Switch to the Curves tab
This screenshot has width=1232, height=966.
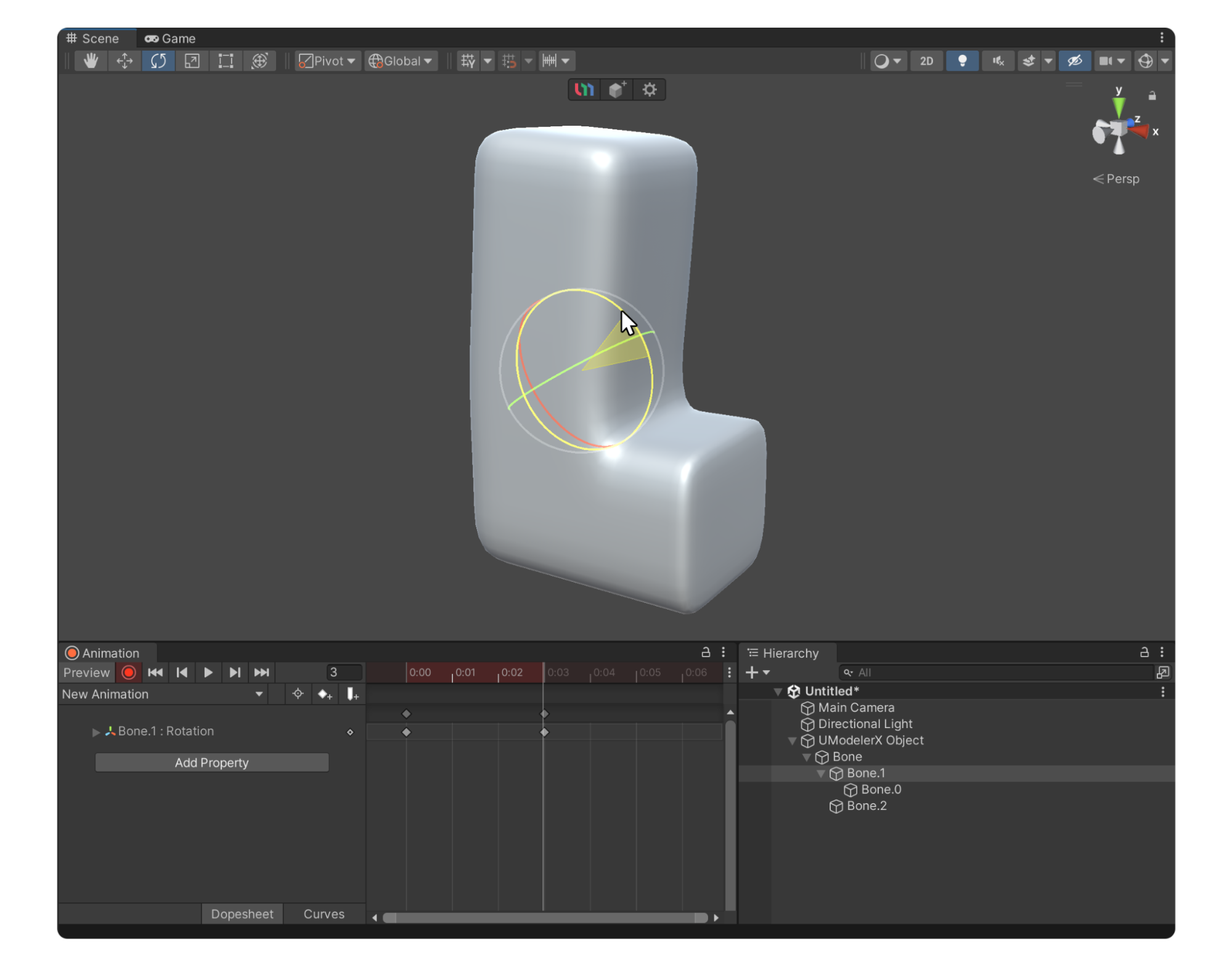[x=324, y=914]
